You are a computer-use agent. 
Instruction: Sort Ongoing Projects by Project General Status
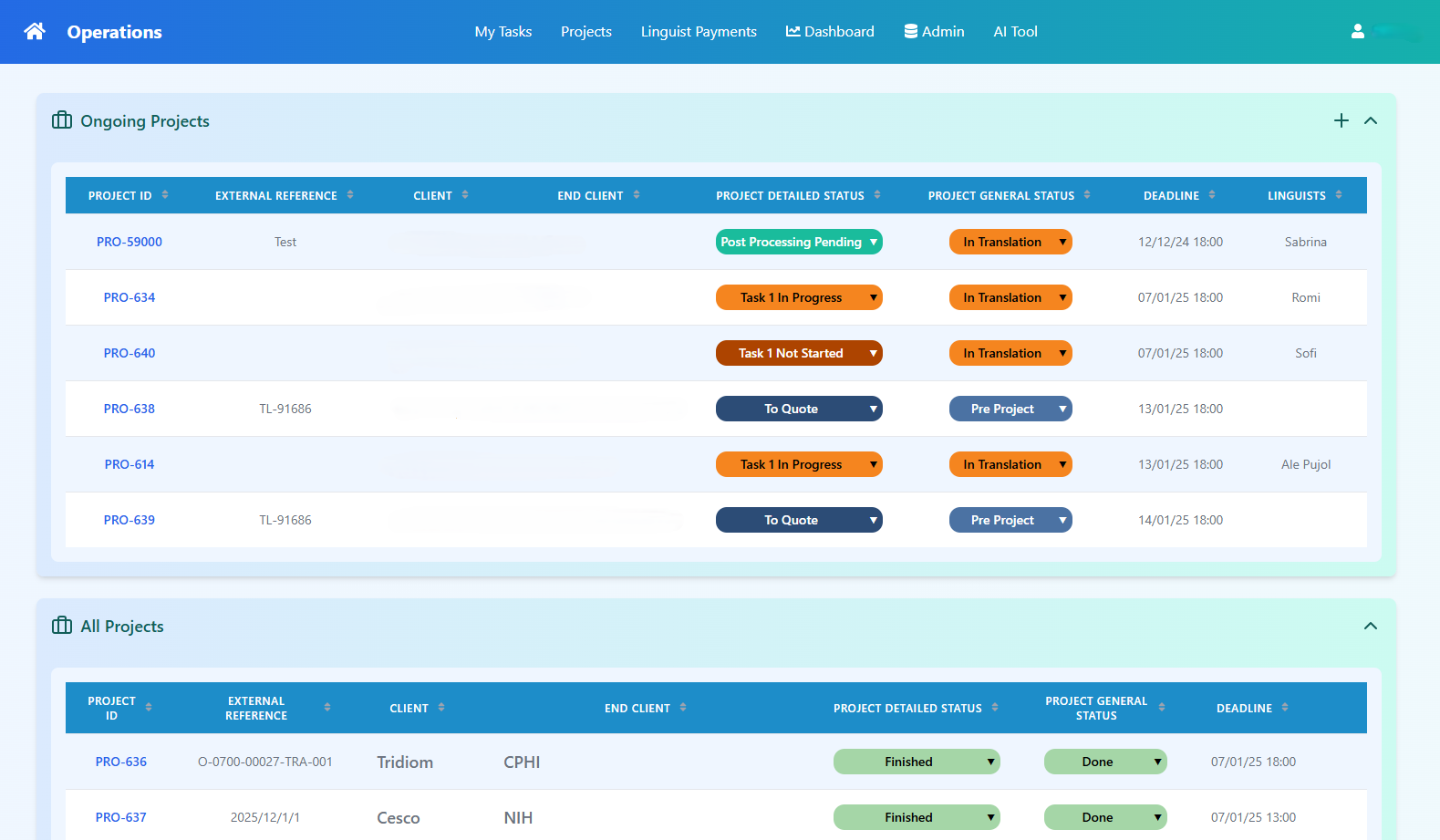(1087, 195)
